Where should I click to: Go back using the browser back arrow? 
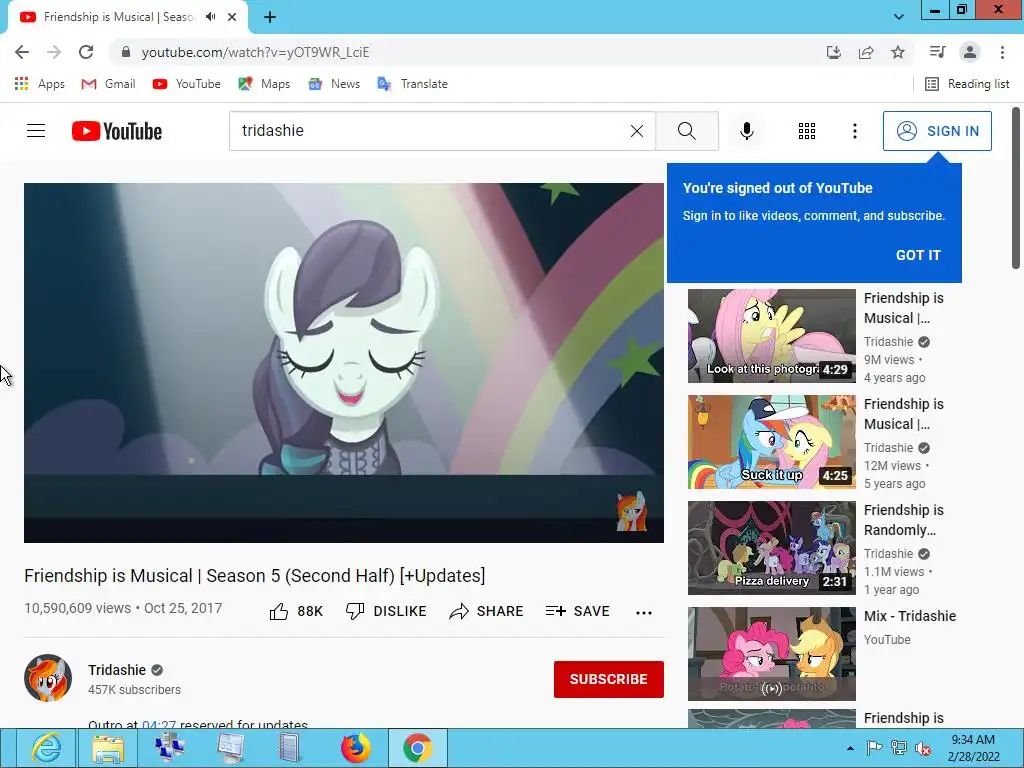click(22, 52)
